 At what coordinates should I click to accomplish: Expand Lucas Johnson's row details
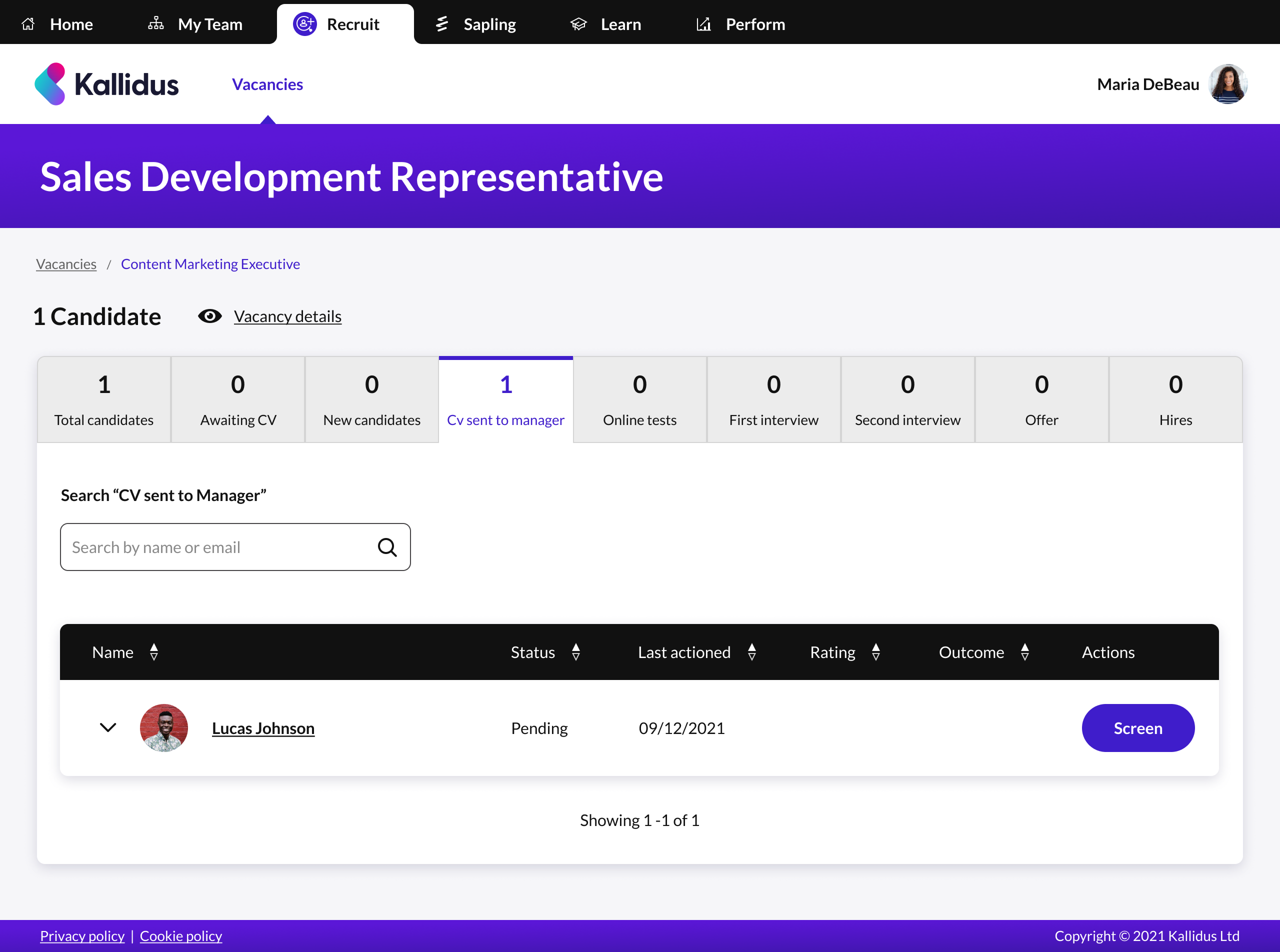108,727
